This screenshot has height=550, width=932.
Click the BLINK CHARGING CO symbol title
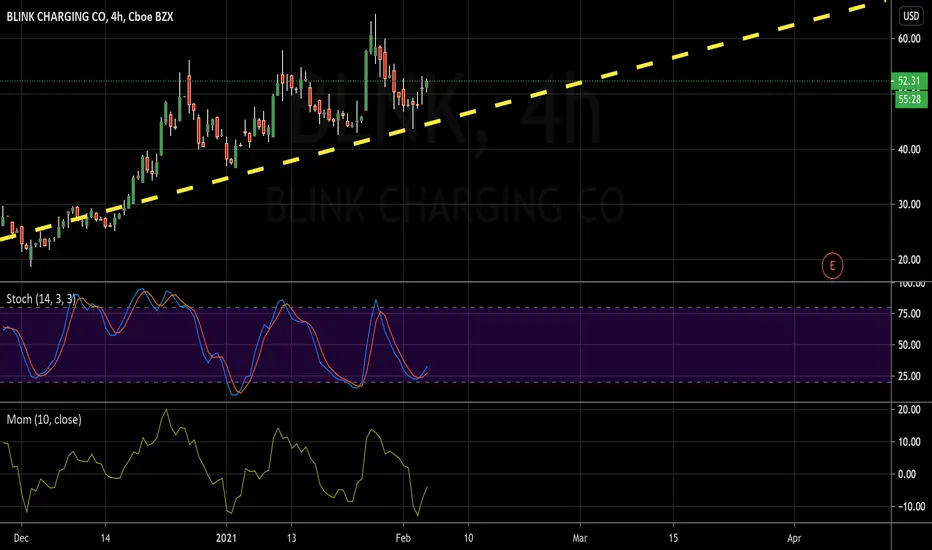90,17
